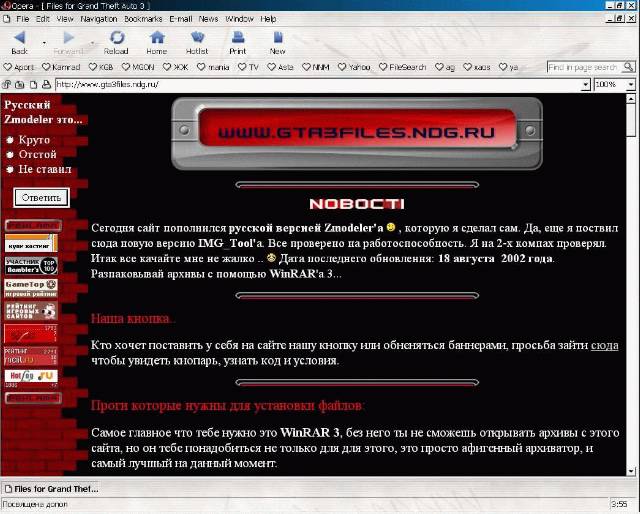The height and width of the screenshot is (514, 640).
Task: Open the NNM bookmark
Action: pyautogui.click(x=316, y=67)
